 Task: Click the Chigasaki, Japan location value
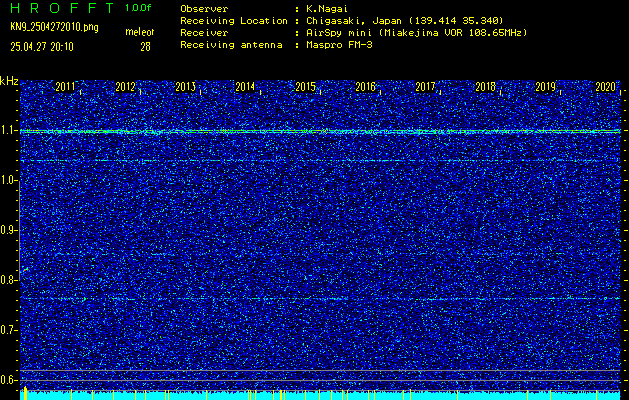405,21
